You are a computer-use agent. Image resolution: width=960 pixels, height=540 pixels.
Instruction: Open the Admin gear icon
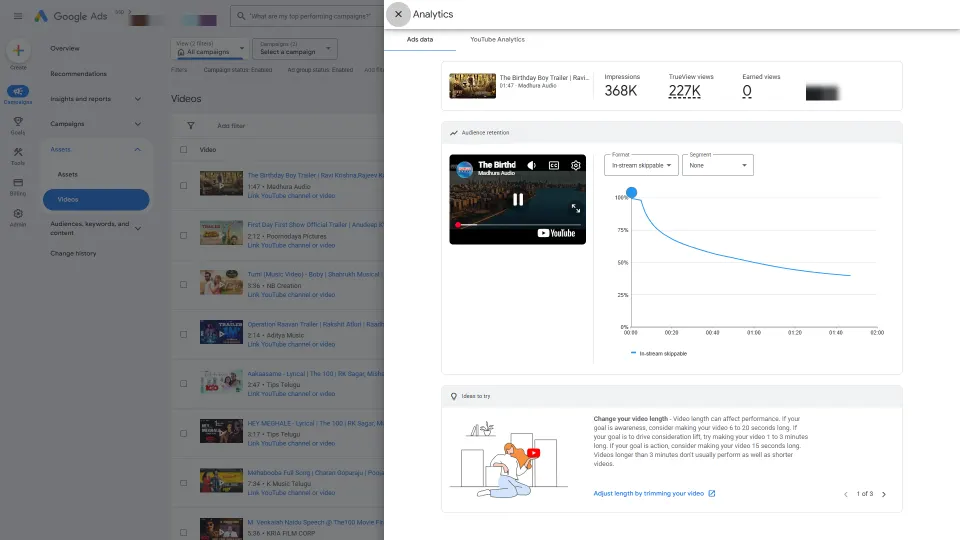18,214
